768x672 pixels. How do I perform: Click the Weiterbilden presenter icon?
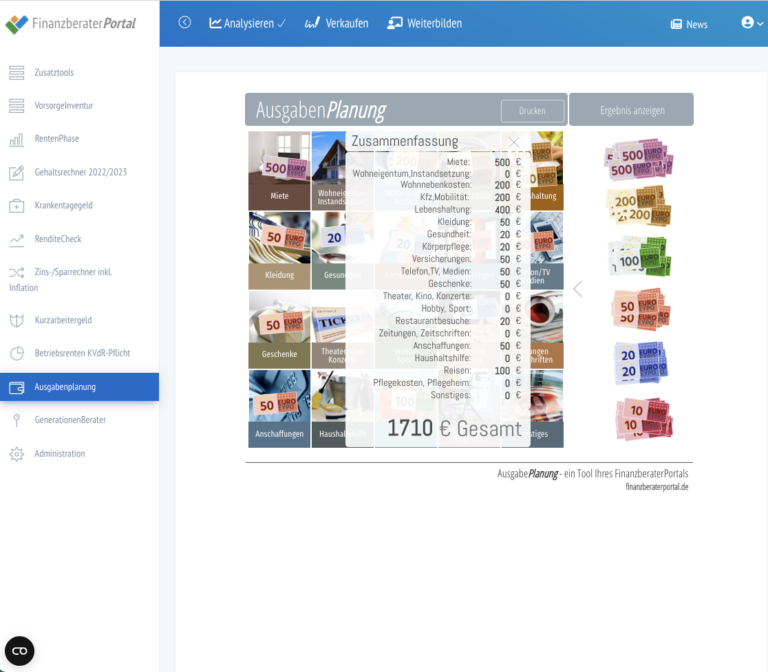pyautogui.click(x=395, y=23)
